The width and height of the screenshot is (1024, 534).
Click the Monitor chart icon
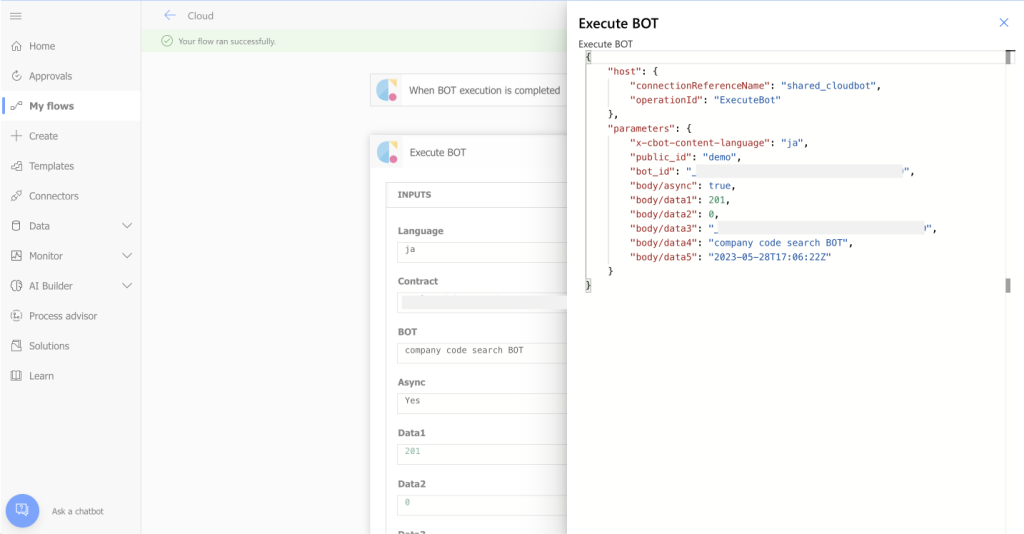pyautogui.click(x=16, y=256)
